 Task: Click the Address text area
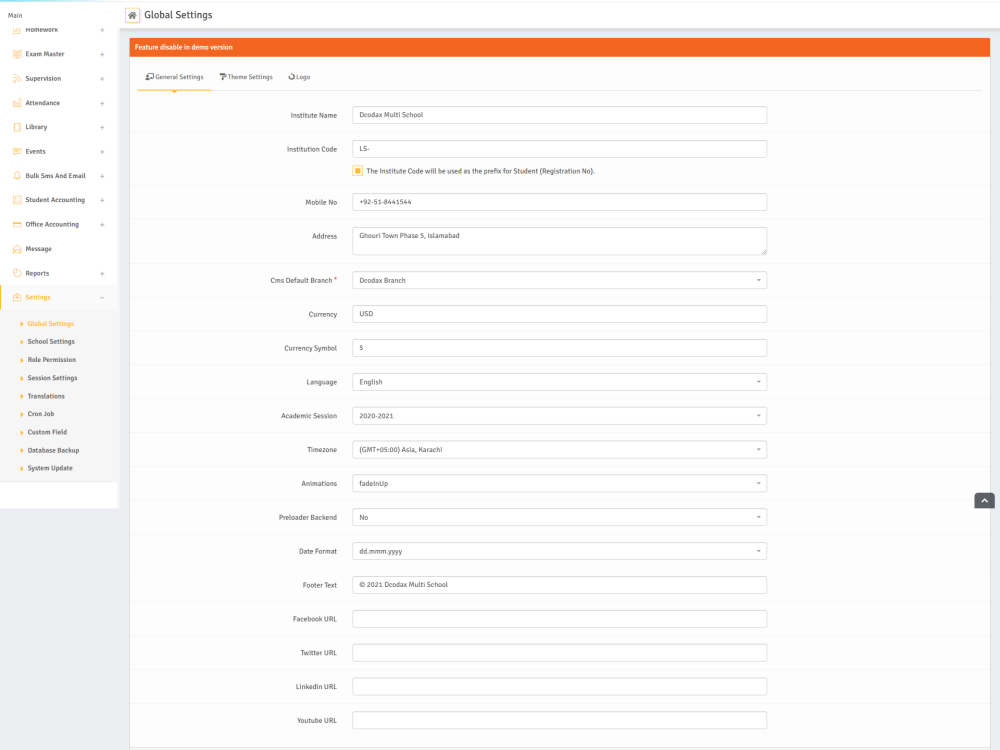(x=559, y=241)
